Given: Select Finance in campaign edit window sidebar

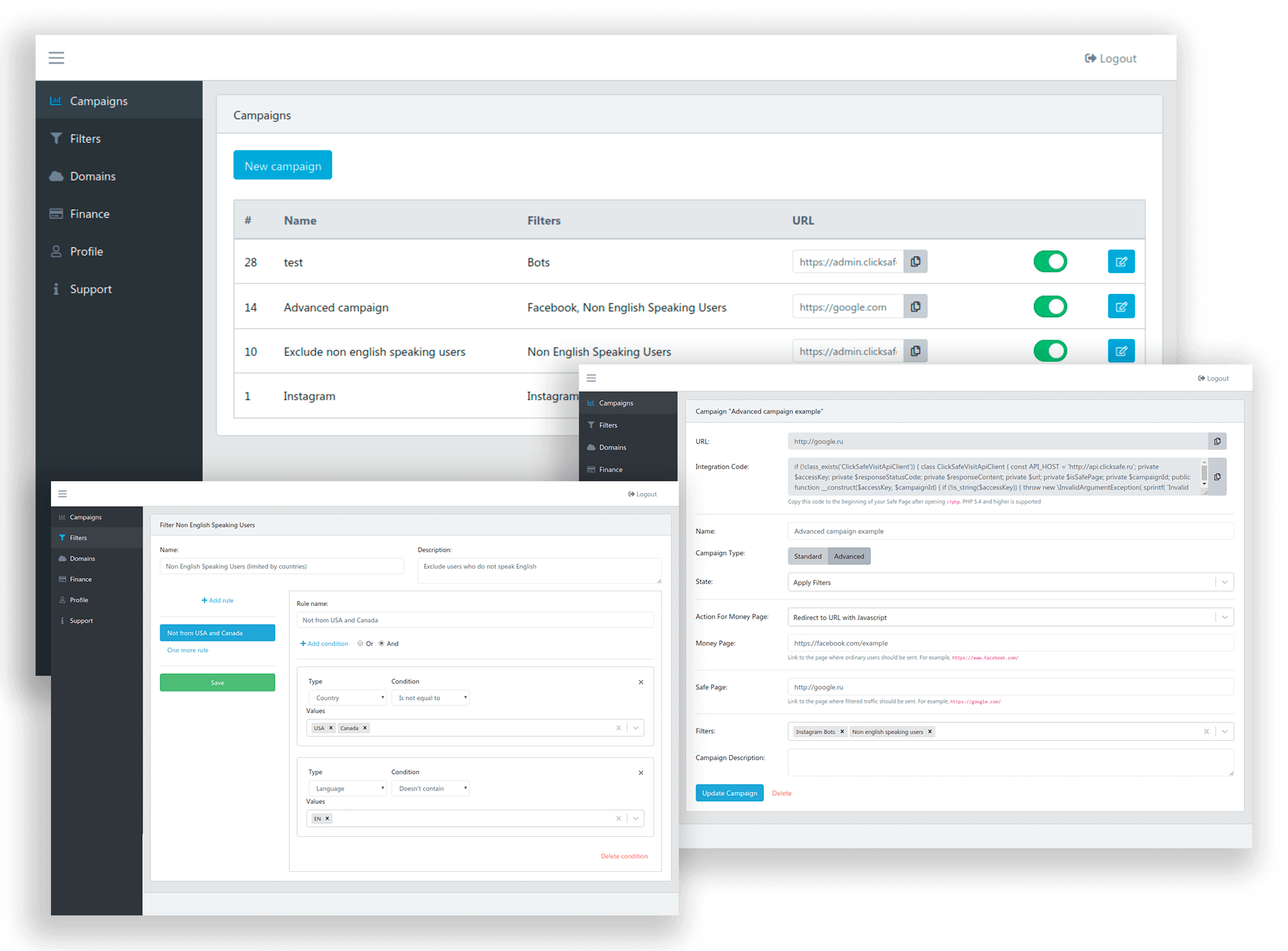Looking at the screenshot, I should click(628, 469).
